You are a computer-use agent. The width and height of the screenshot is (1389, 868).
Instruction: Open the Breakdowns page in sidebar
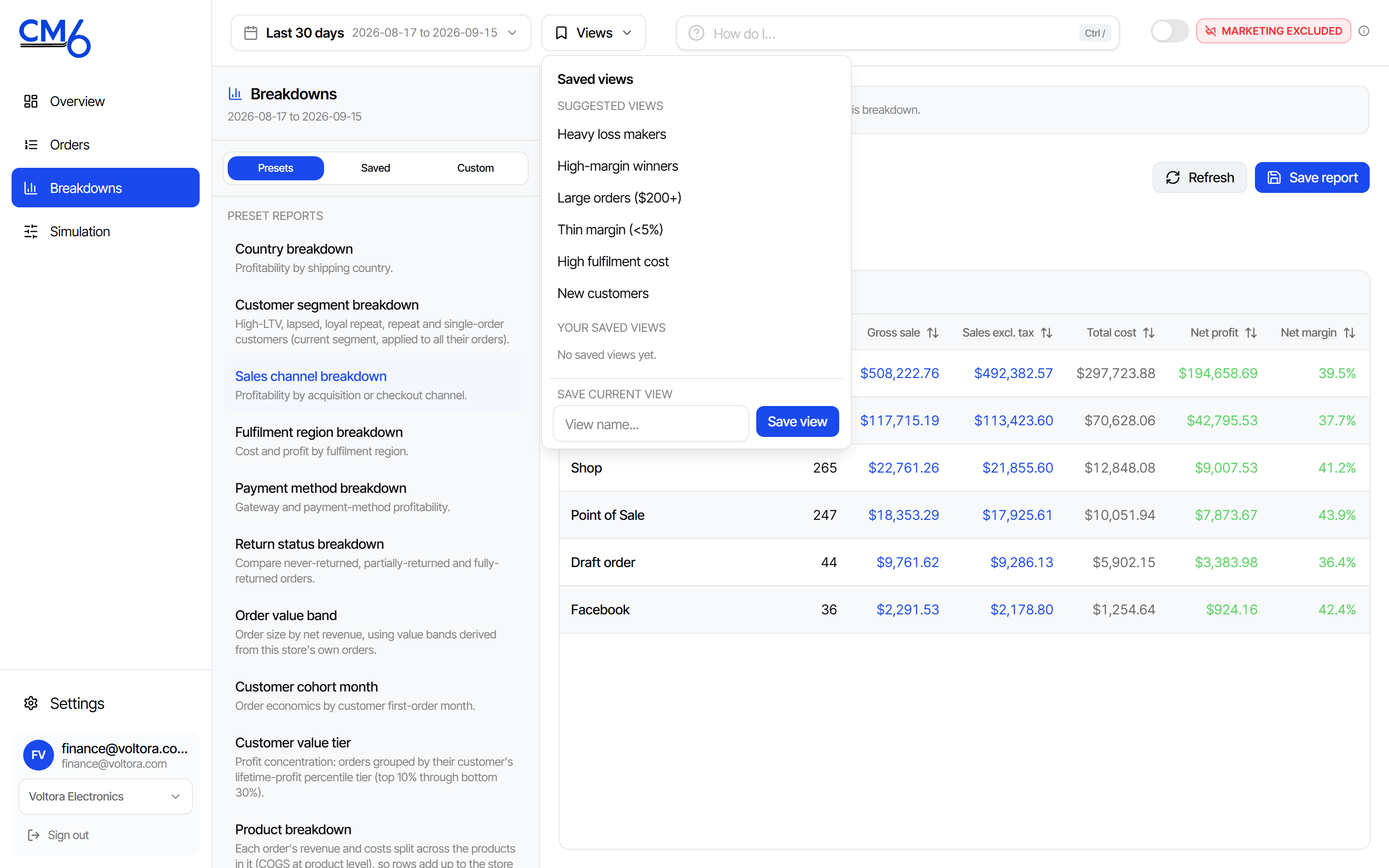tap(106, 188)
